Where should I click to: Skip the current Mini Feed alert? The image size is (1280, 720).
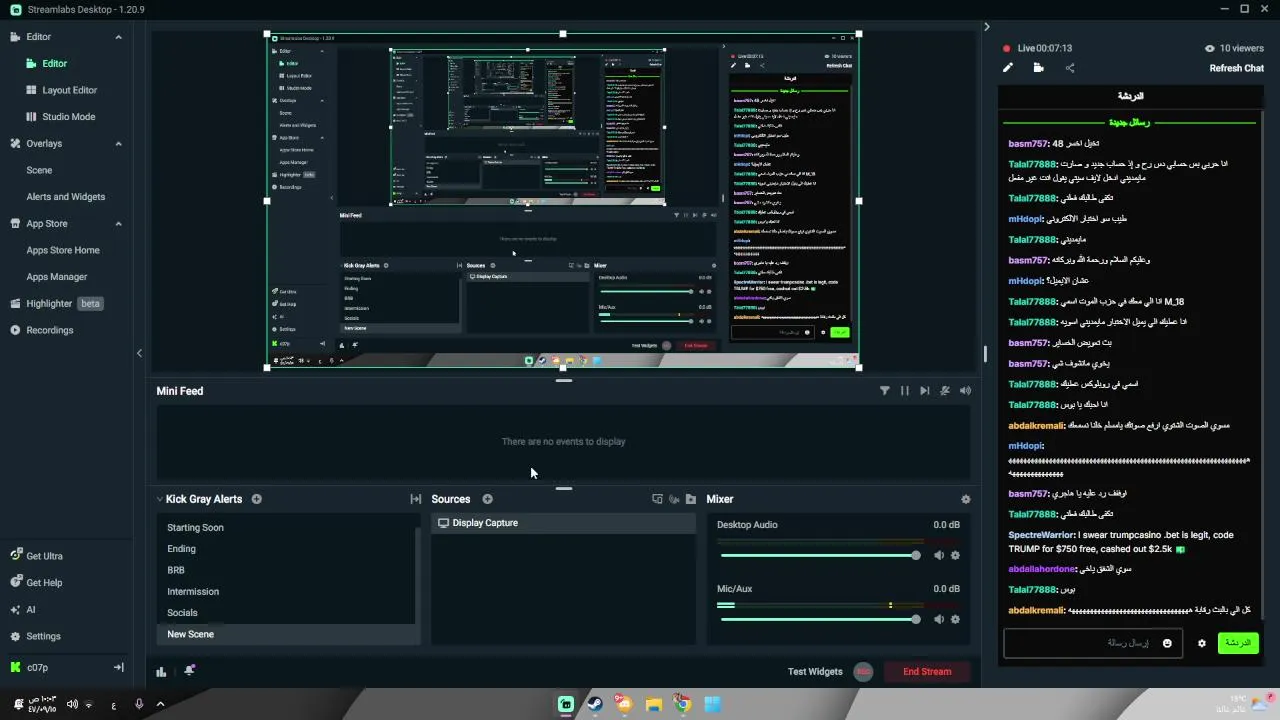pos(924,391)
